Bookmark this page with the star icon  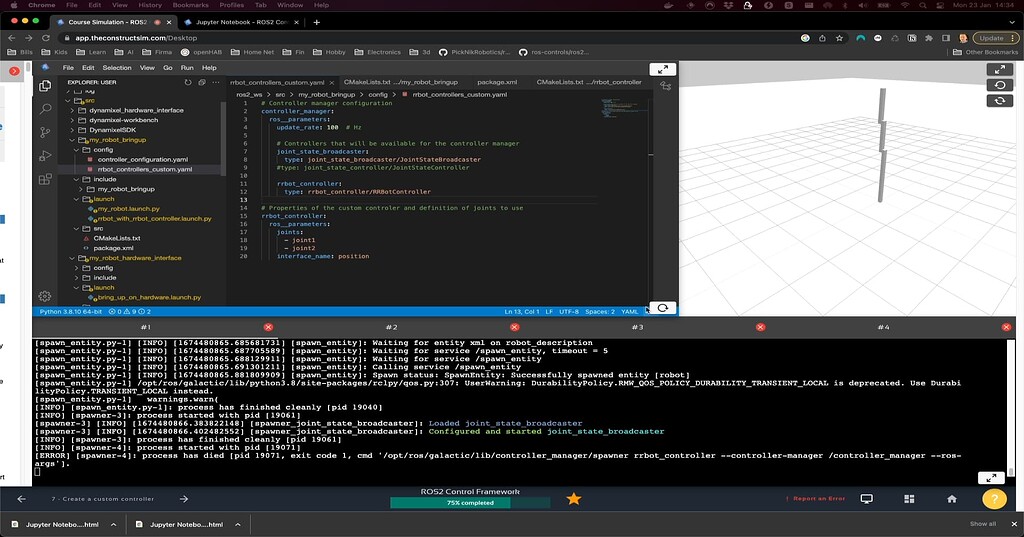pos(839,38)
